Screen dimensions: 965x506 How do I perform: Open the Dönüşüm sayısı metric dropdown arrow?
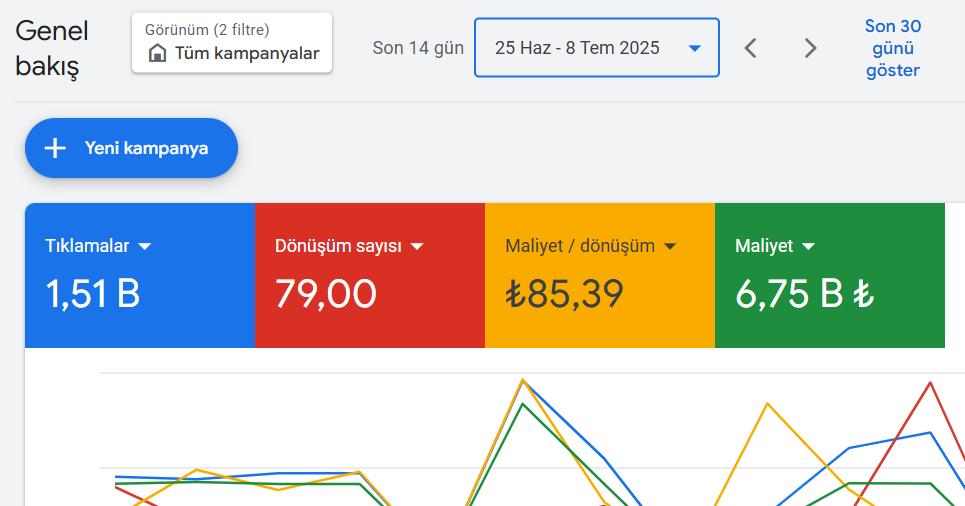click(x=417, y=246)
